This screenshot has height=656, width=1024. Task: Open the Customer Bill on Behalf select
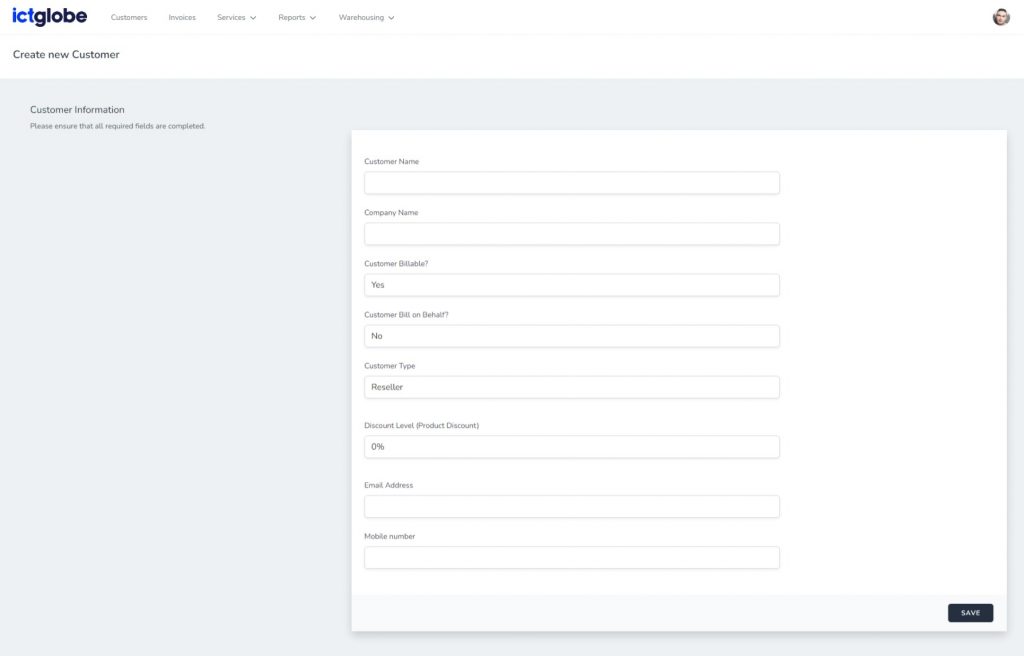571,336
